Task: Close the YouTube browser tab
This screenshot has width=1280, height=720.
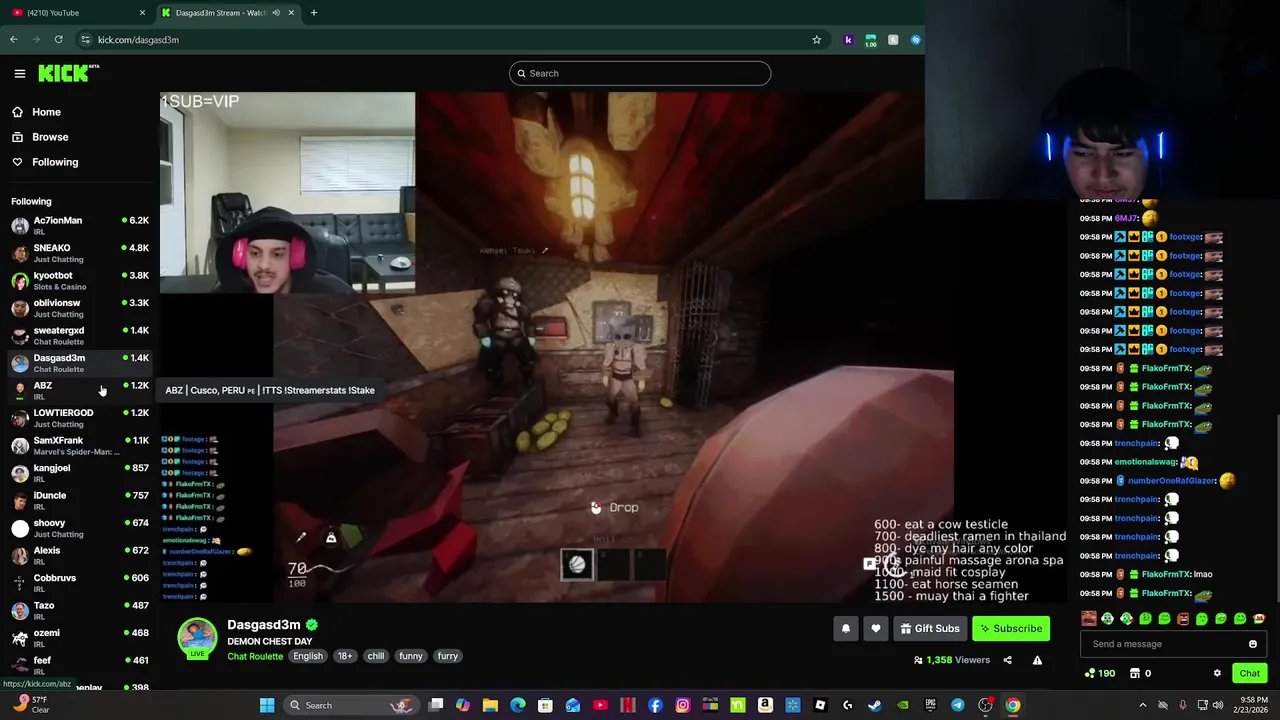Action: point(142,12)
